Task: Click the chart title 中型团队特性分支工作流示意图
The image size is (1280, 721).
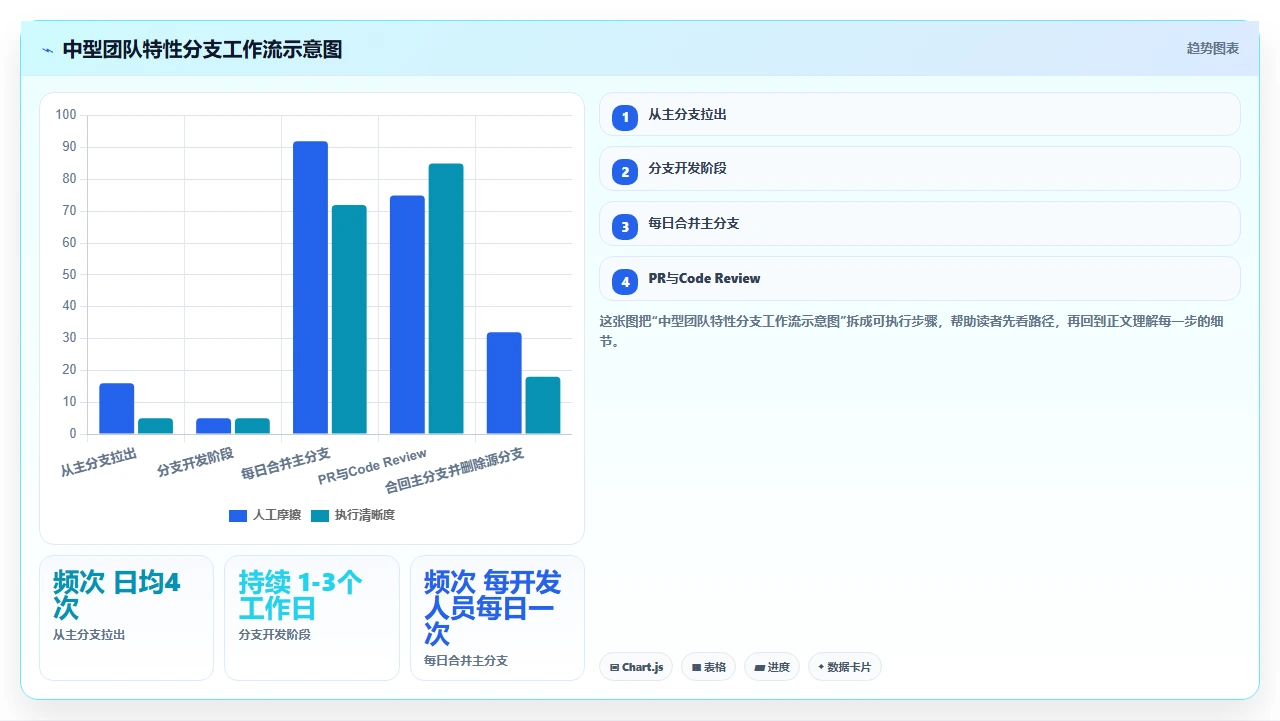Action: [x=202, y=49]
